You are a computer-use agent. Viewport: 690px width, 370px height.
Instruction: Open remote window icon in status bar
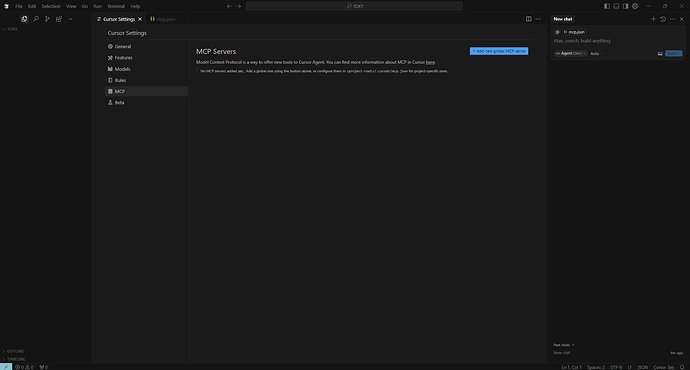pos(6,367)
